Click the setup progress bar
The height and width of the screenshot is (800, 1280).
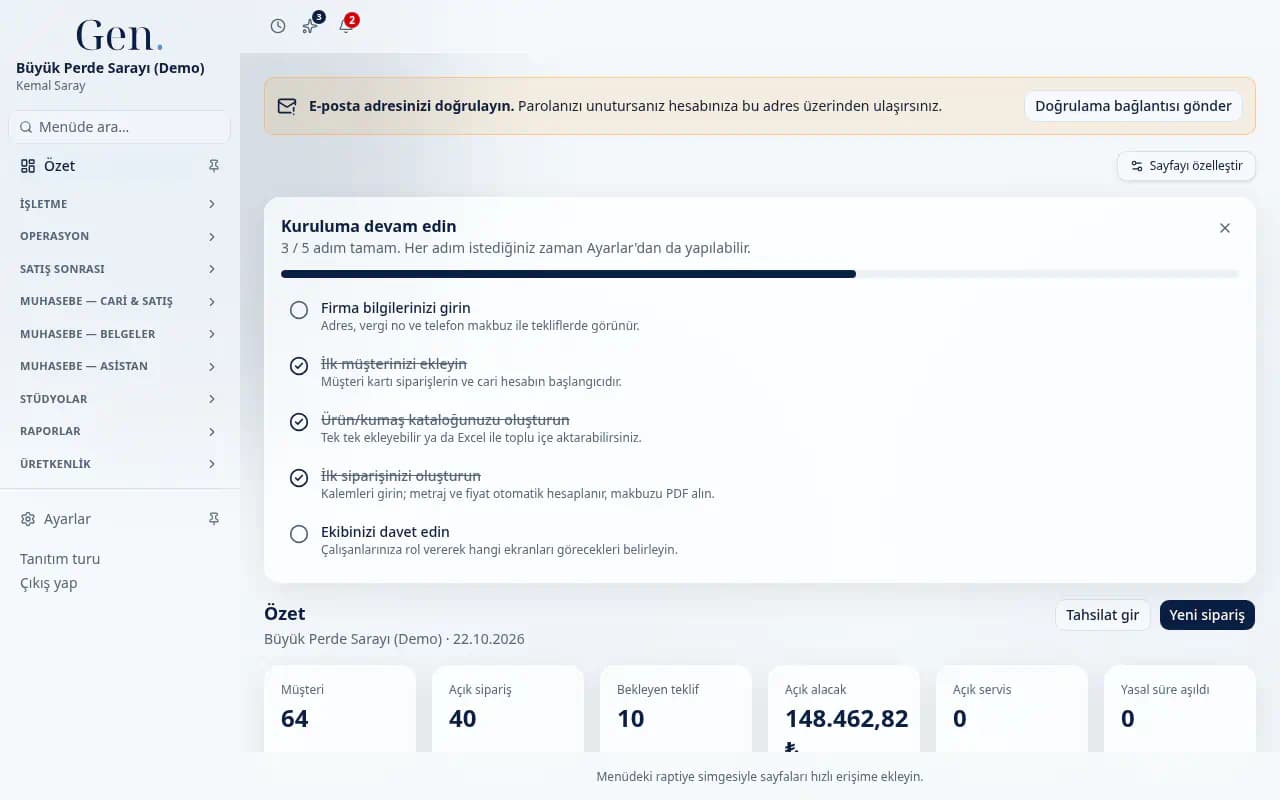click(x=760, y=274)
